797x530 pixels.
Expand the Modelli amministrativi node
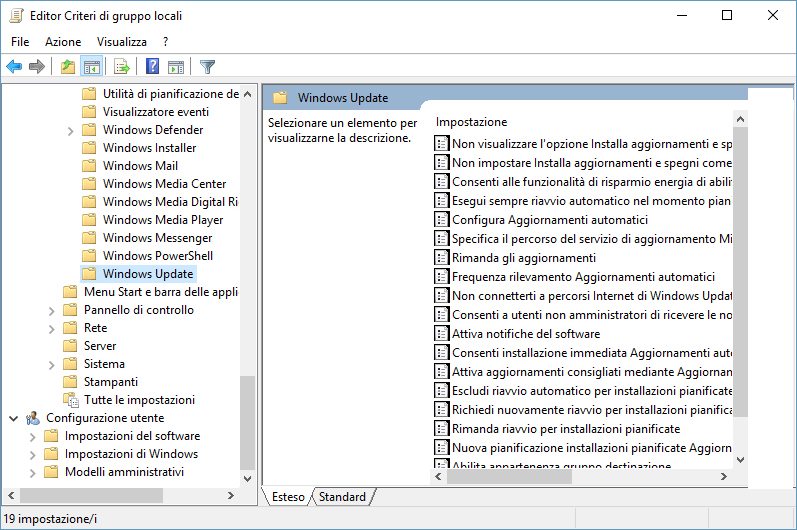(32, 472)
